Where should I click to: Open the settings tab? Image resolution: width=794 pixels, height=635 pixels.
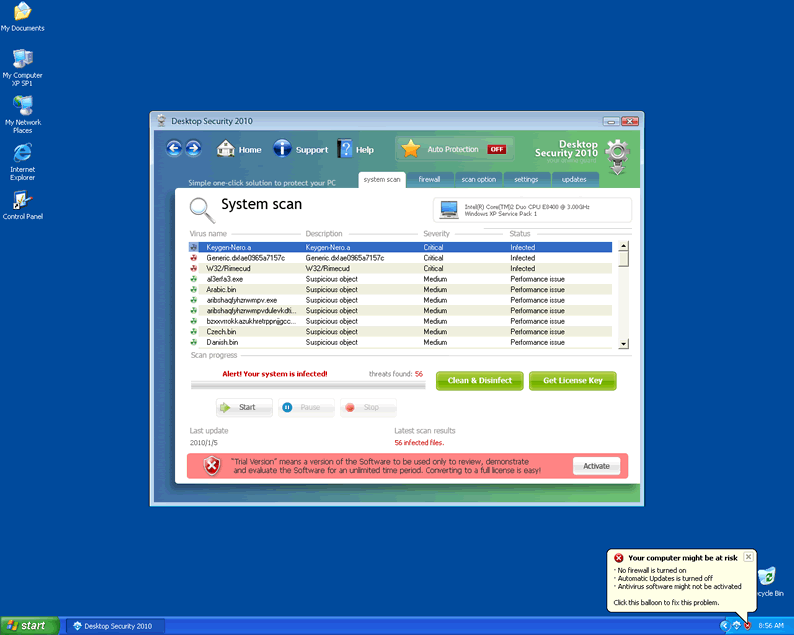(526, 179)
